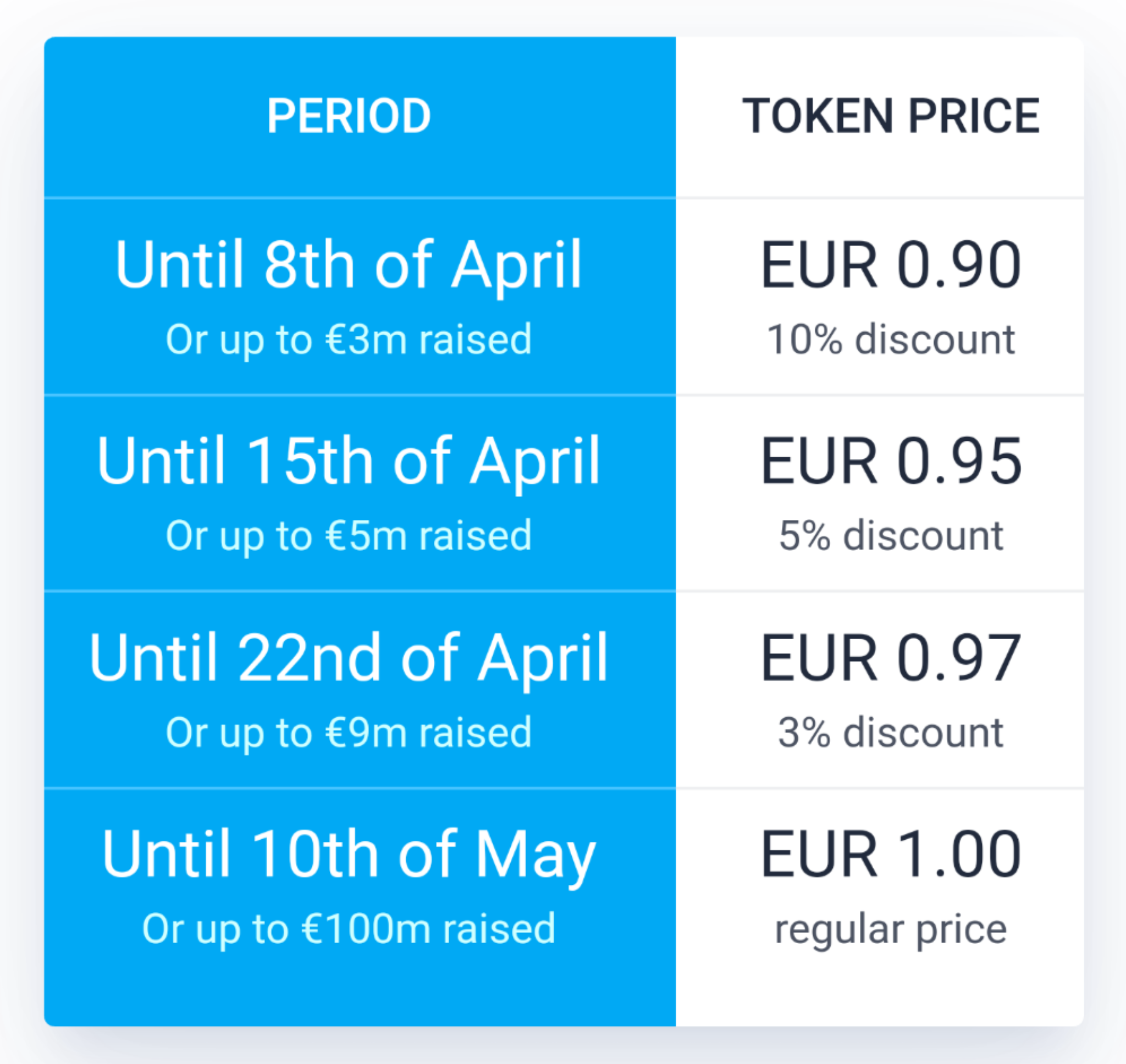This screenshot has width=1126, height=1064.
Task: Click 'Or up to €5m raised' text
Action: pos(348,536)
